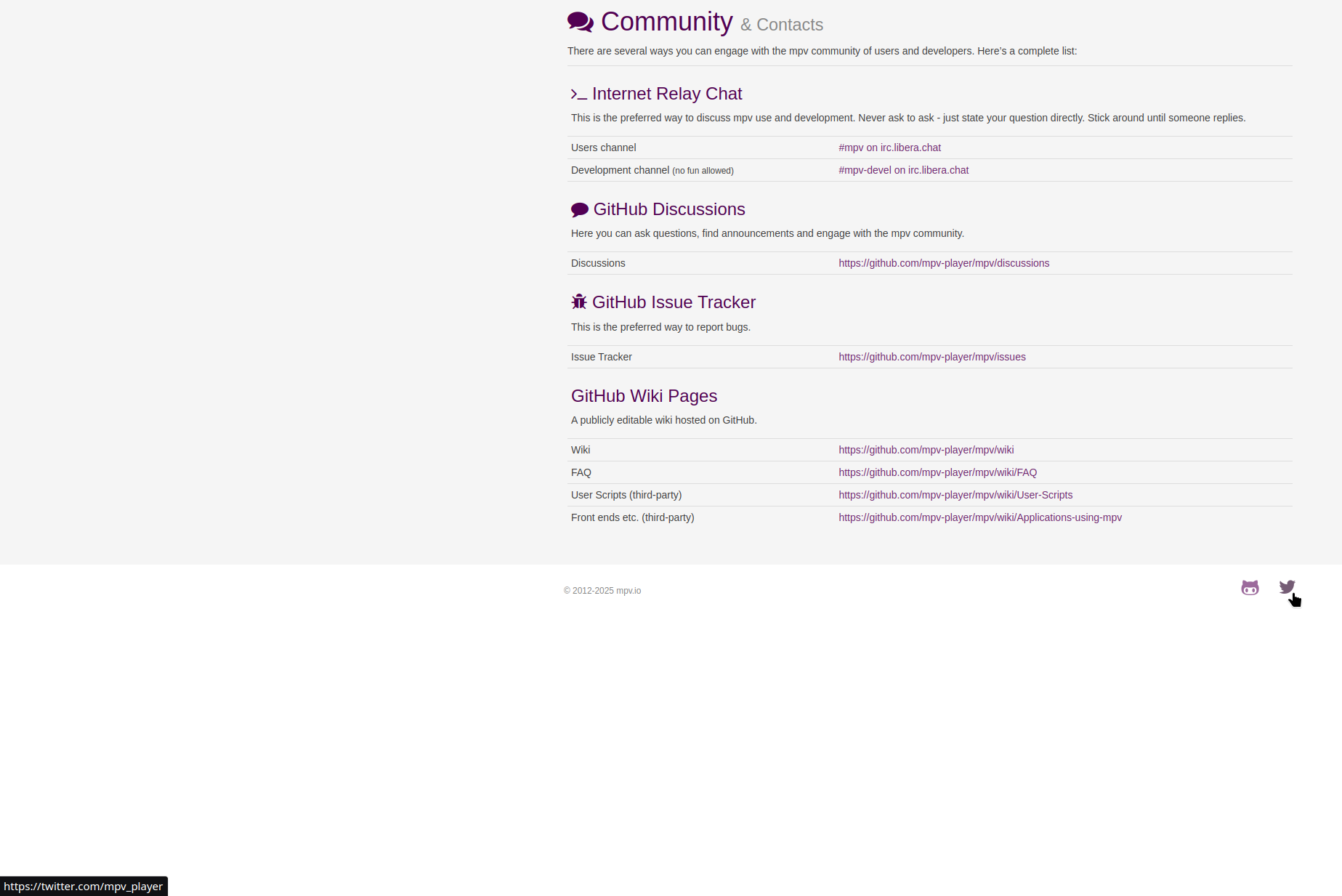This screenshot has width=1342, height=896.
Task: Click the terminal prompt icon beside Internet Relay Chat
Action: [x=578, y=94]
